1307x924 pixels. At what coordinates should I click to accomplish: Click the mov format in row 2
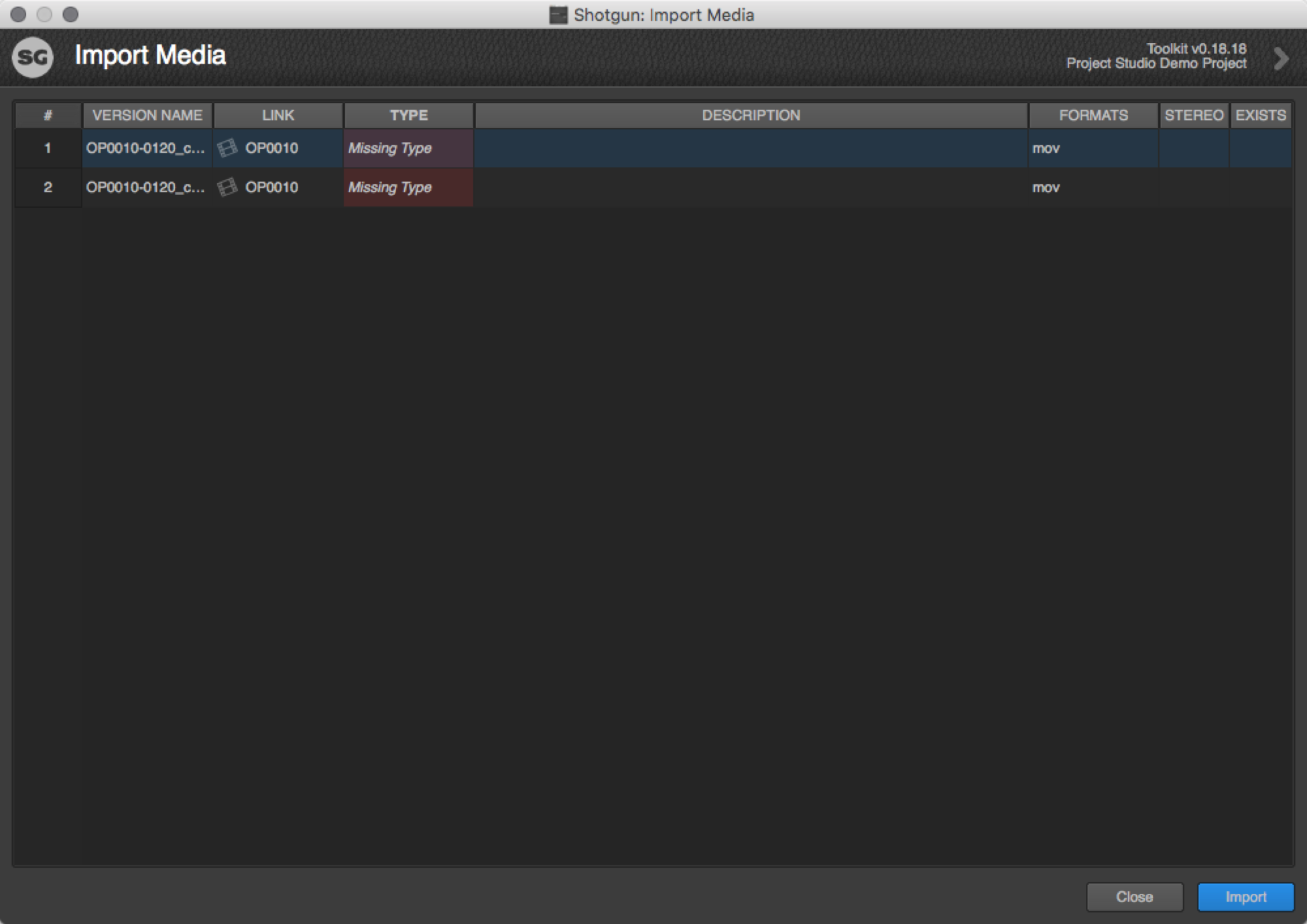[x=1046, y=187]
